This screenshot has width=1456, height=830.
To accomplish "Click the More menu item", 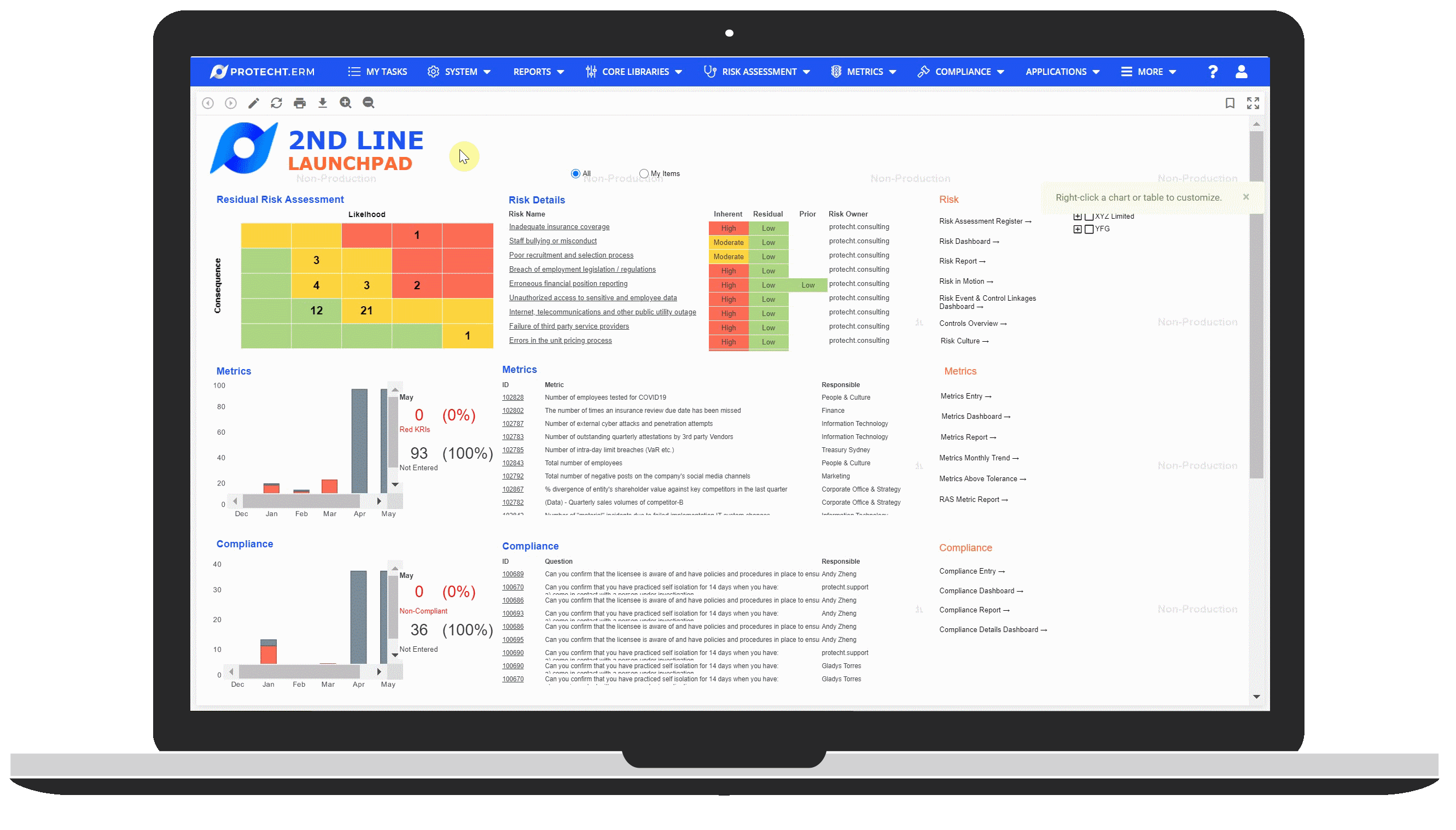I will (x=1150, y=71).
